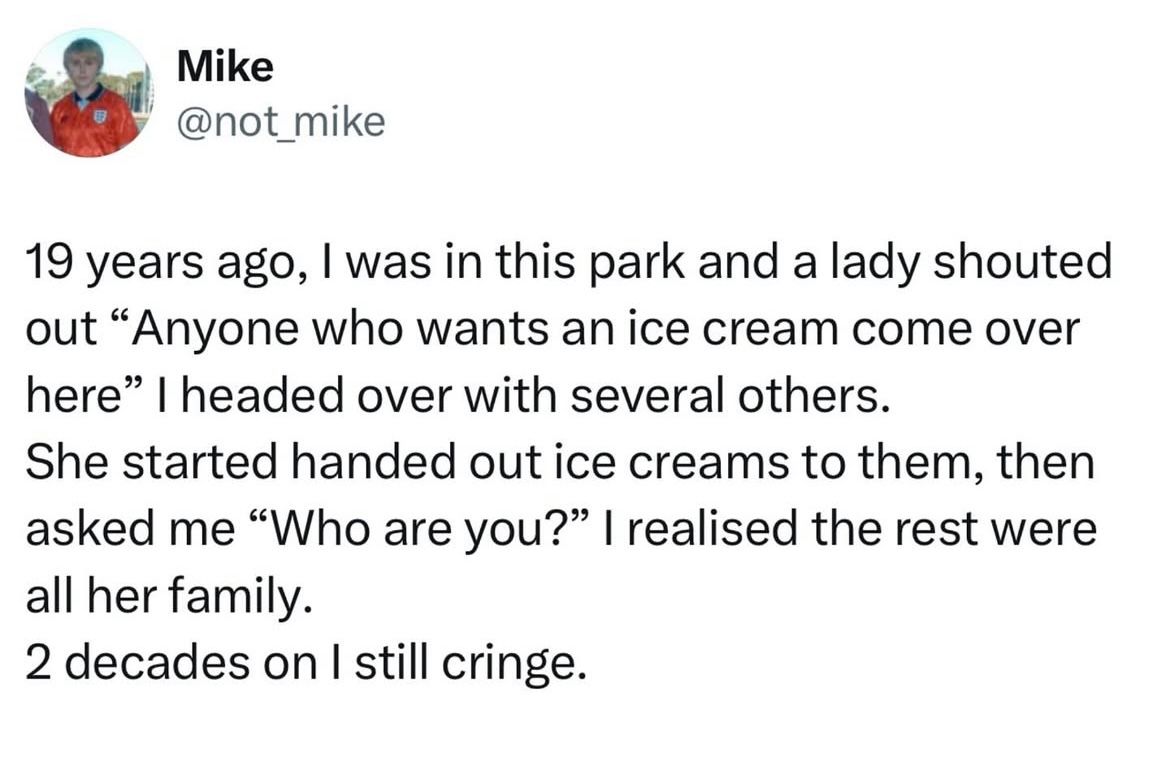
Task: Open the display name "Mike"
Action: (224, 67)
